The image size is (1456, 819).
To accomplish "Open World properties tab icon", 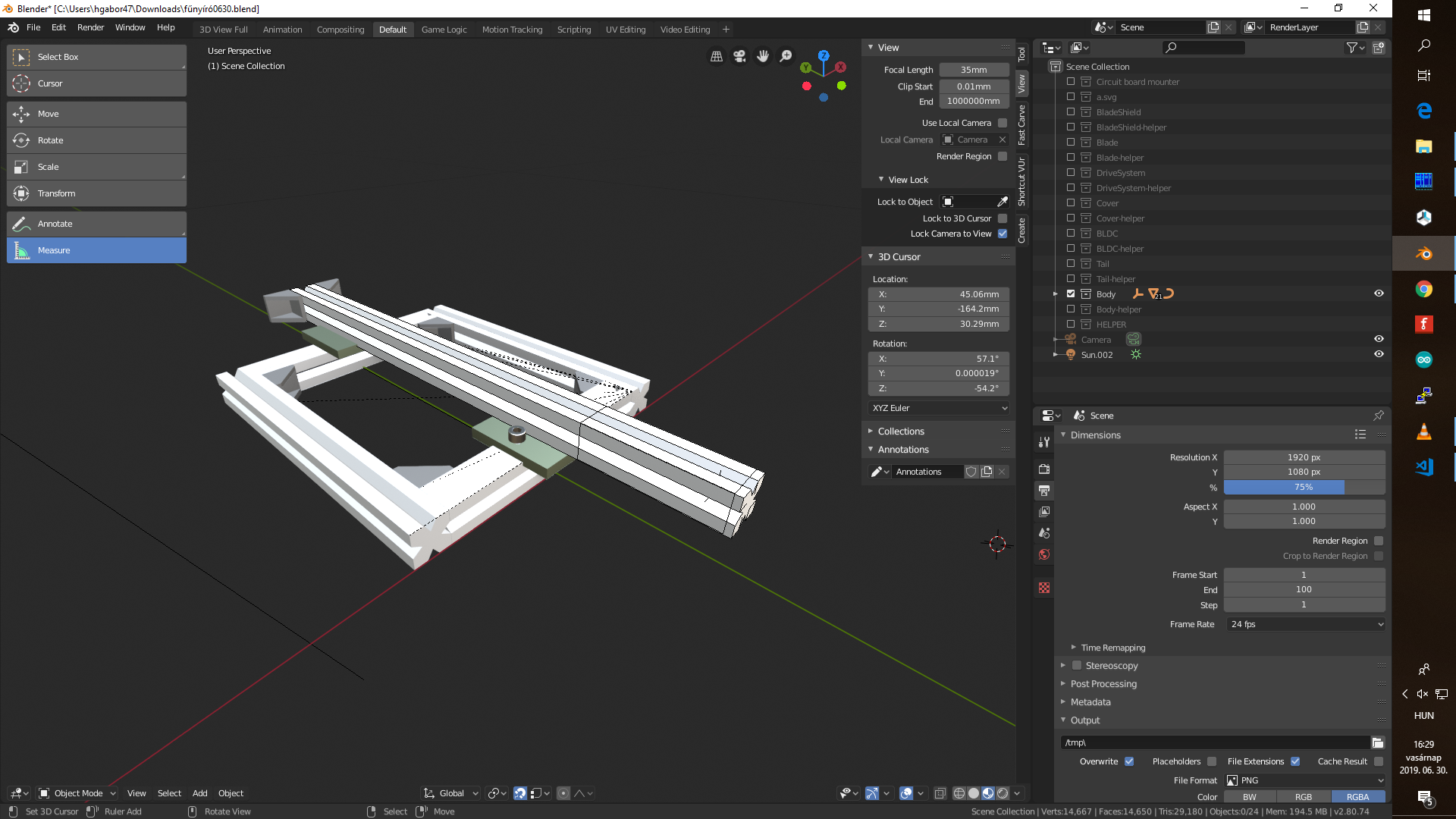I will click(x=1044, y=554).
